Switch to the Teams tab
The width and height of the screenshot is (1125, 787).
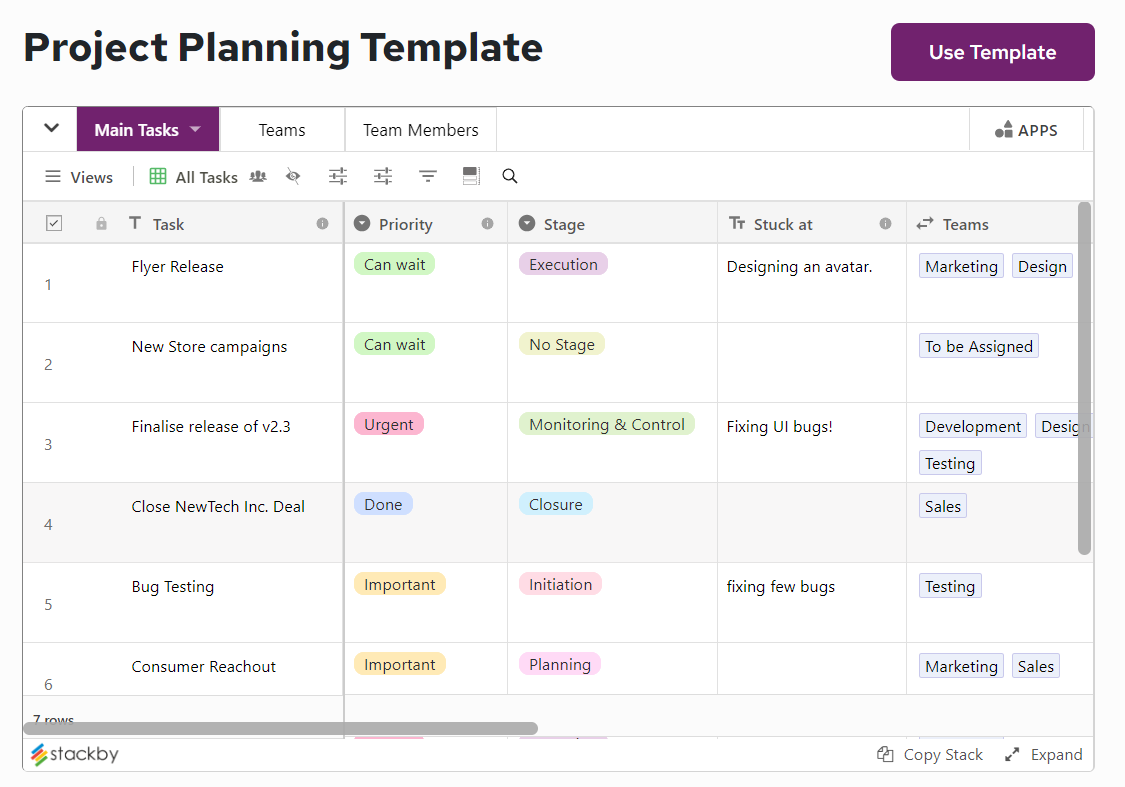click(x=281, y=129)
